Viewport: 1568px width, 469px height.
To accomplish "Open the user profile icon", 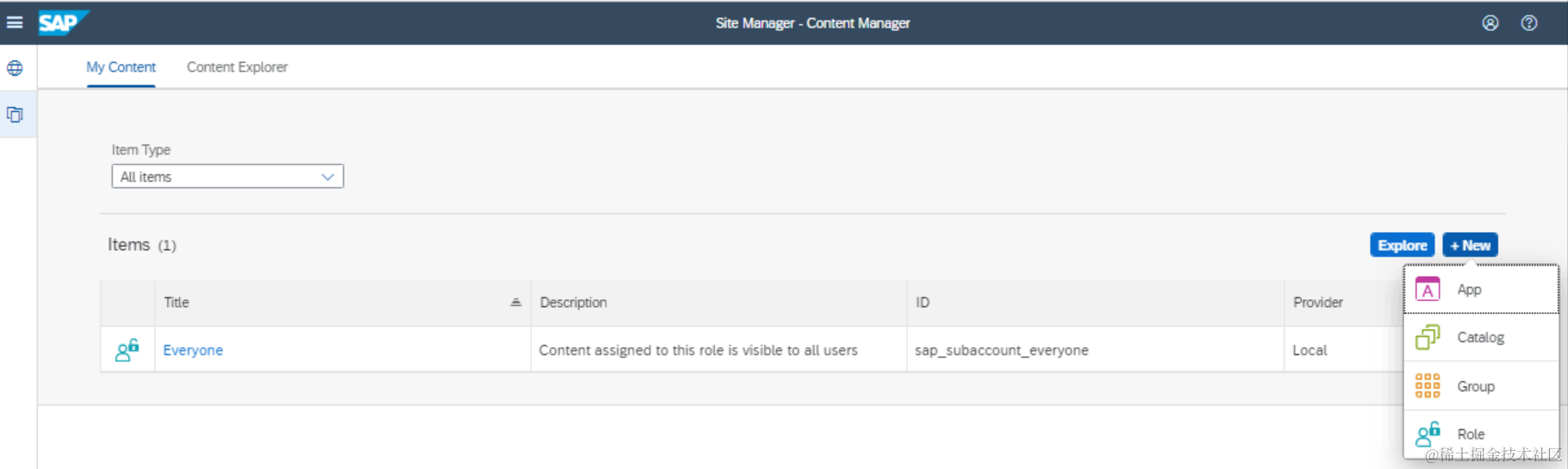I will [x=1490, y=23].
